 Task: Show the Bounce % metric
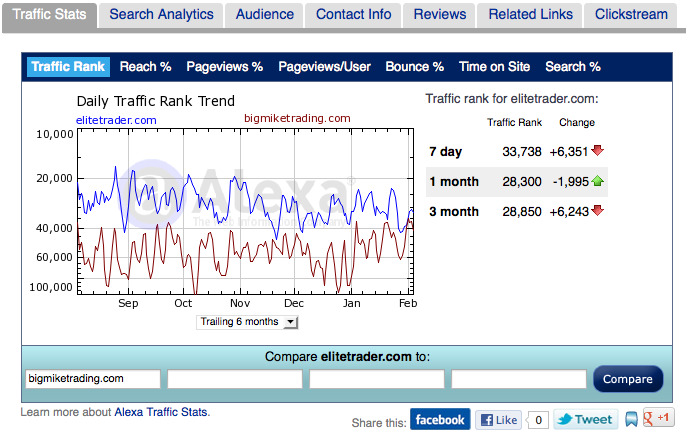[x=415, y=67]
